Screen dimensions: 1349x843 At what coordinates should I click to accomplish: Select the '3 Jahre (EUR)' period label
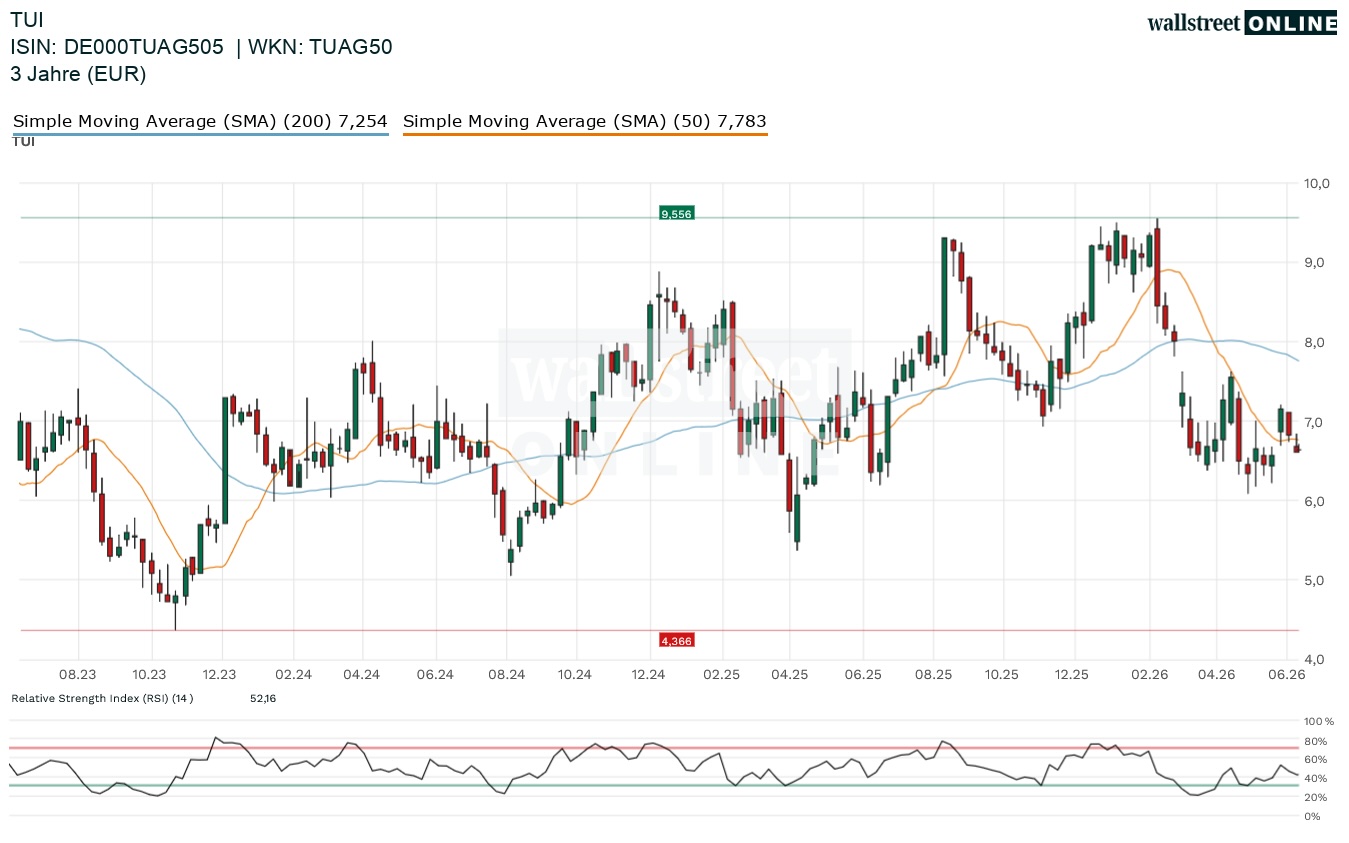(x=78, y=73)
